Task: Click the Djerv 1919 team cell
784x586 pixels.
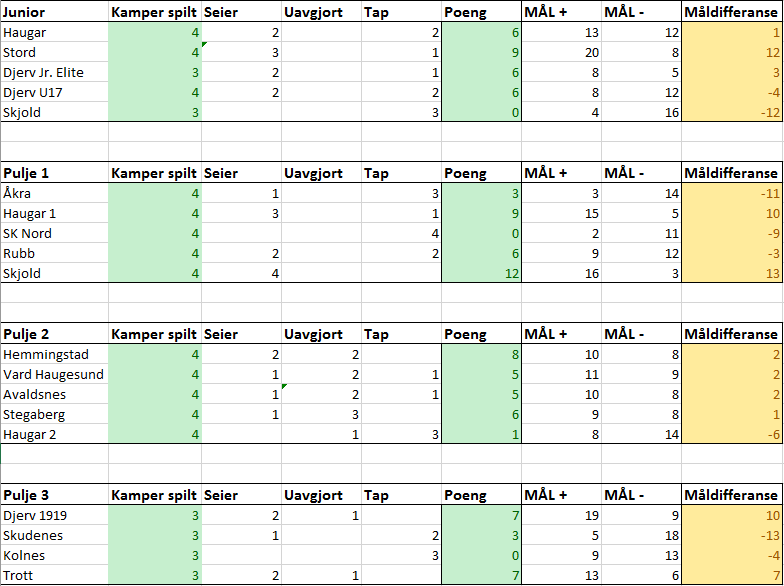Action: tap(54, 515)
